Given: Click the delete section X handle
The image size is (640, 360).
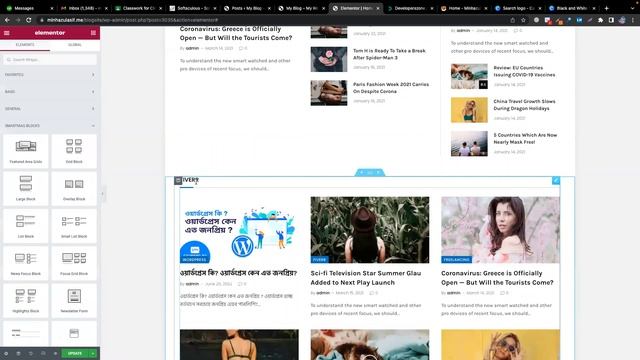Looking at the screenshot, I should tap(378, 173).
